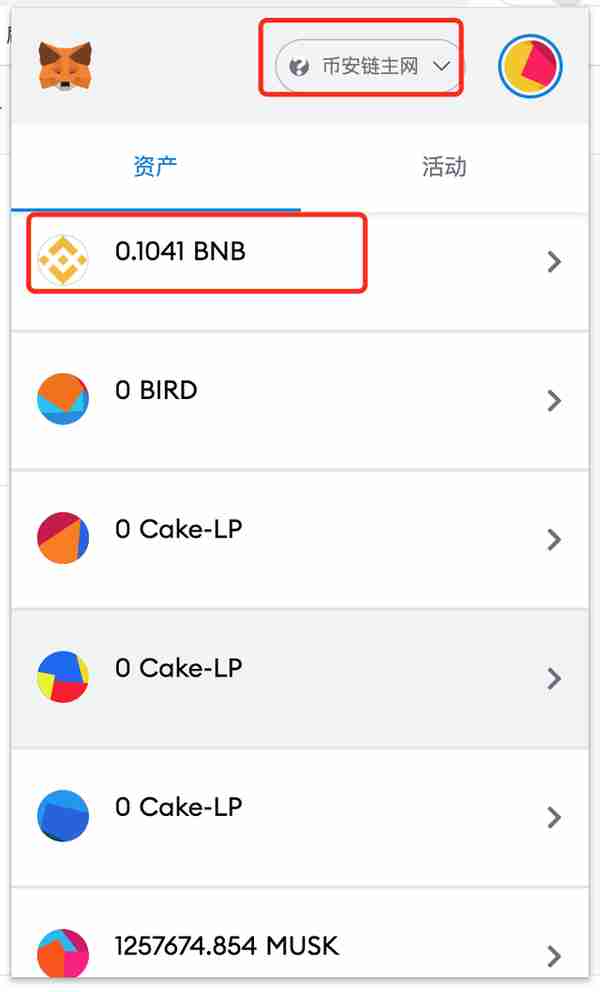
Task: Switch to the 活动 tab
Action: click(x=444, y=167)
